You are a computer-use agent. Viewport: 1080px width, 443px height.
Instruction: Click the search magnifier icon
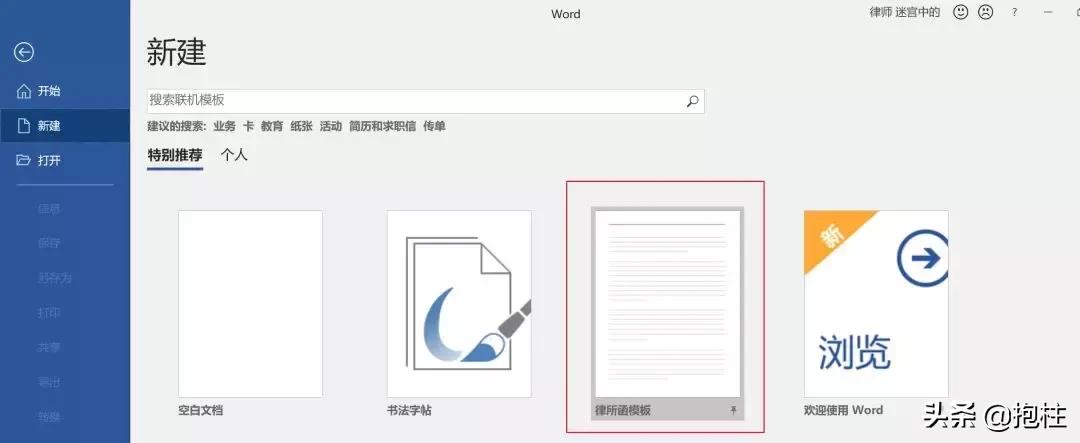692,101
